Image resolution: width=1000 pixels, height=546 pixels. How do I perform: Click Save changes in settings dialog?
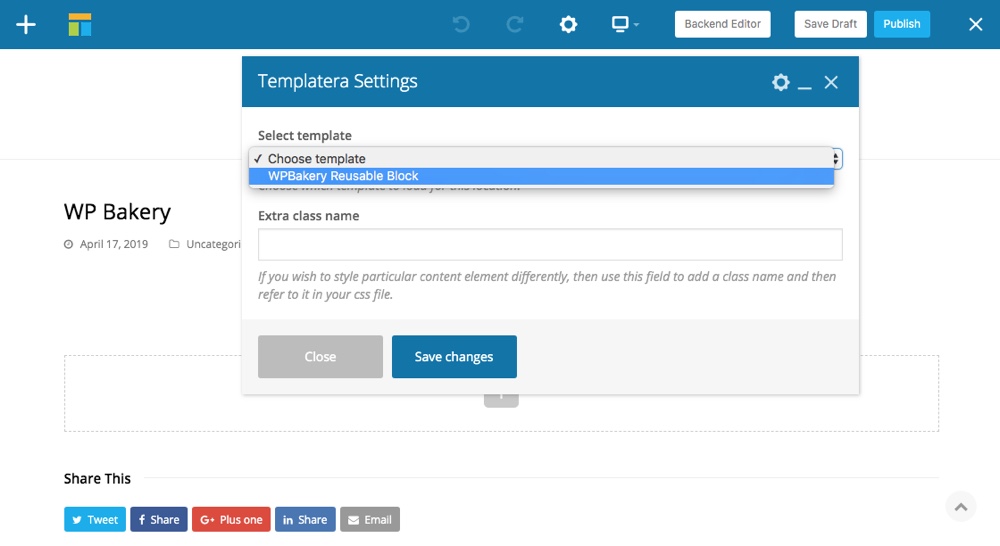coord(454,357)
